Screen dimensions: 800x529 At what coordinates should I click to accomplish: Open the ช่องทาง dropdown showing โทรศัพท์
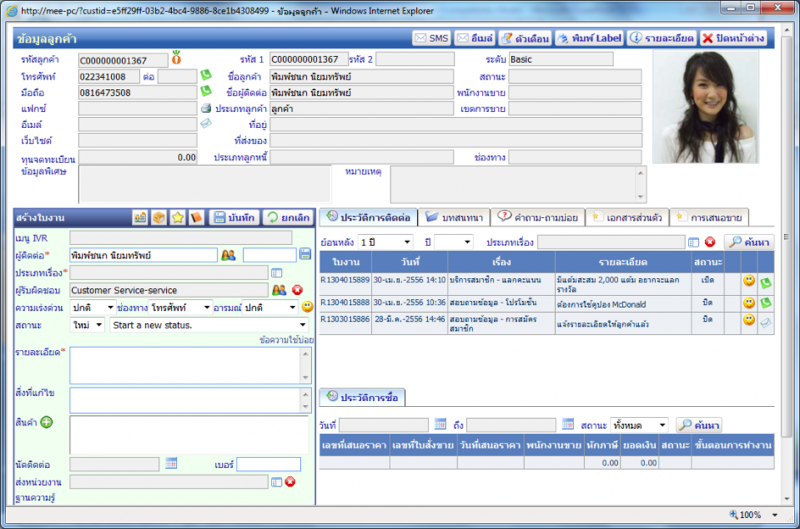pos(180,308)
